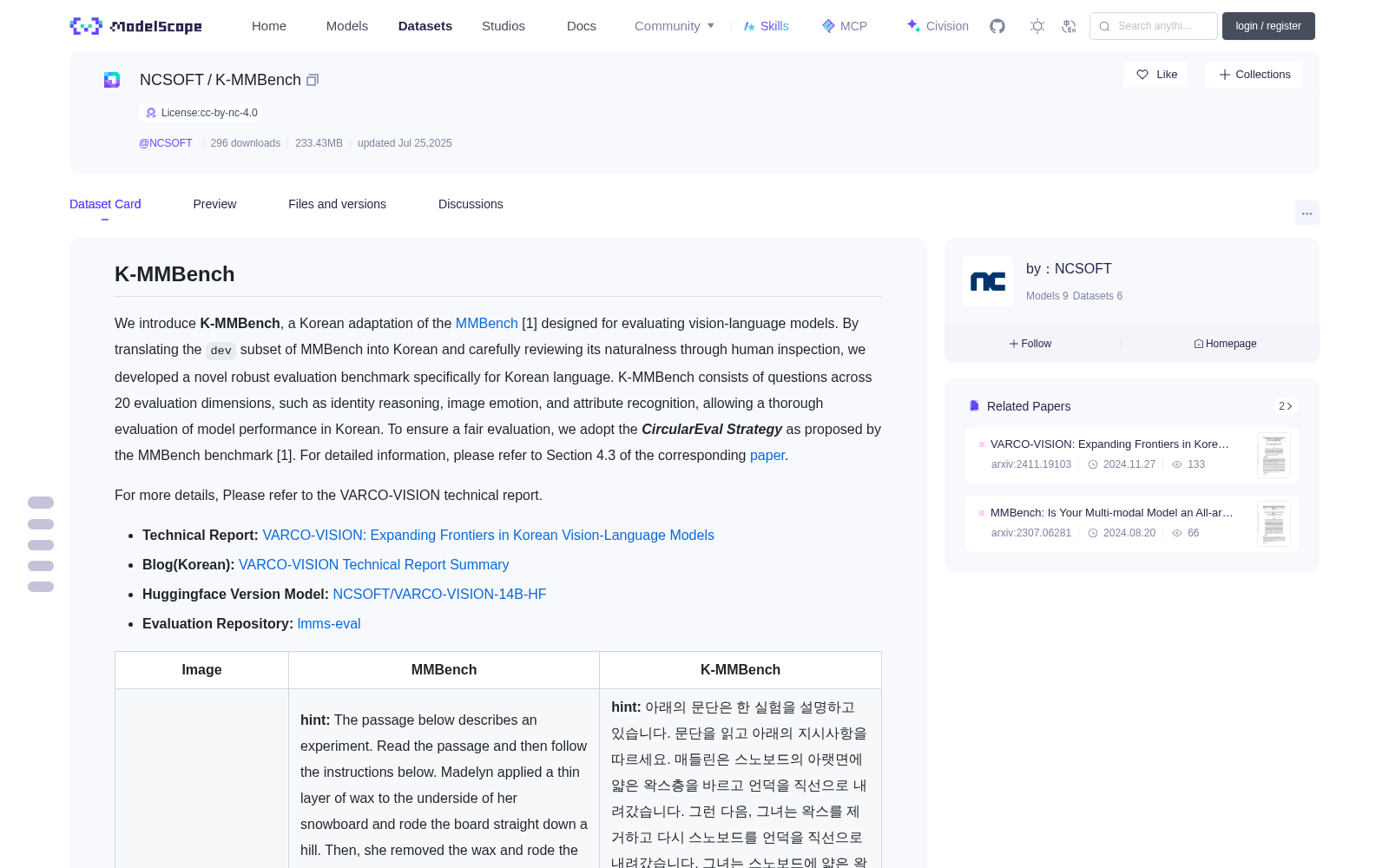This screenshot has width=1389, height=868.
Task: Open VARCO-VISION: Expanding Frontiers paper title
Action: coord(1109,444)
